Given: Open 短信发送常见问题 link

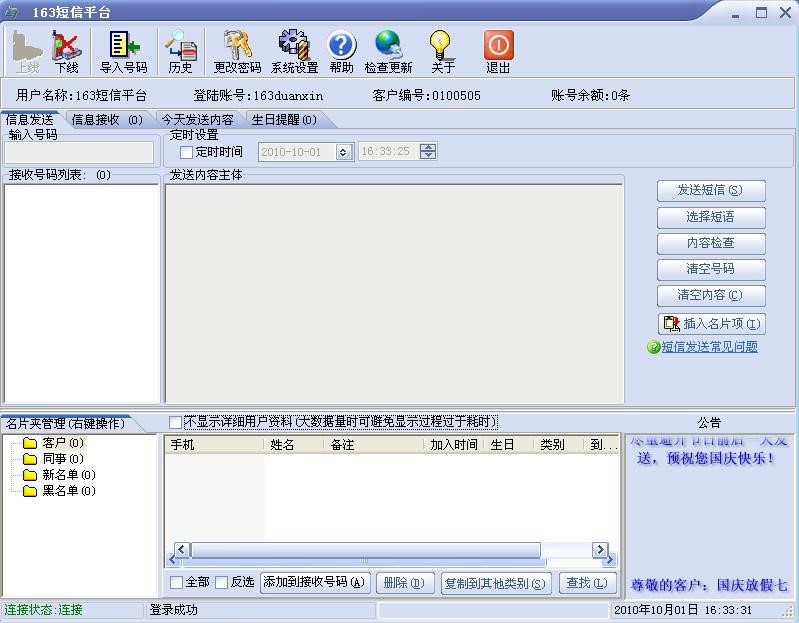Looking at the screenshot, I should pos(709,347).
